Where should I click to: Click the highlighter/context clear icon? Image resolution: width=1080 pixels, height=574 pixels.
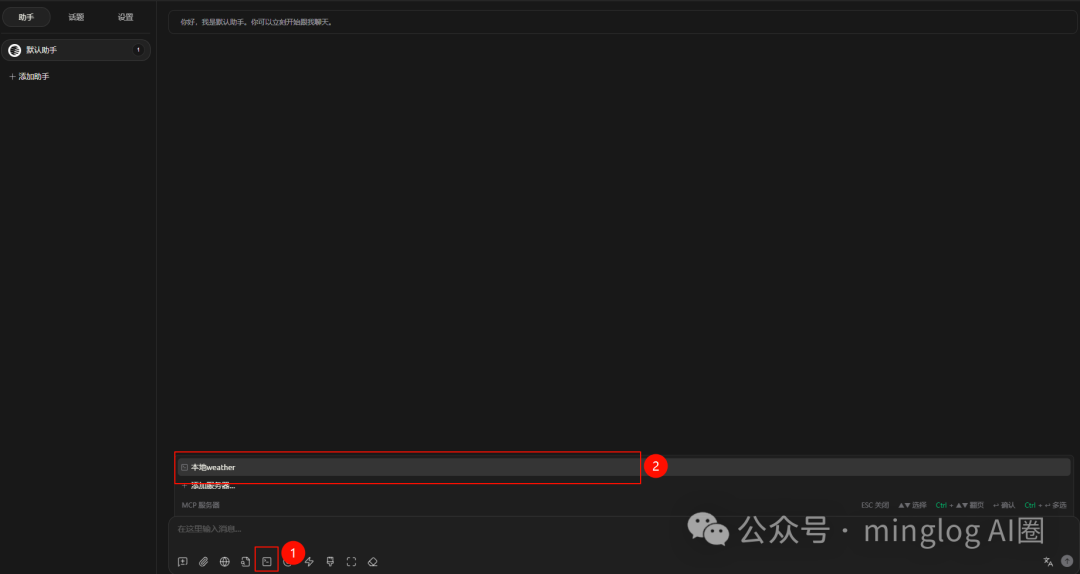pos(330,562)
